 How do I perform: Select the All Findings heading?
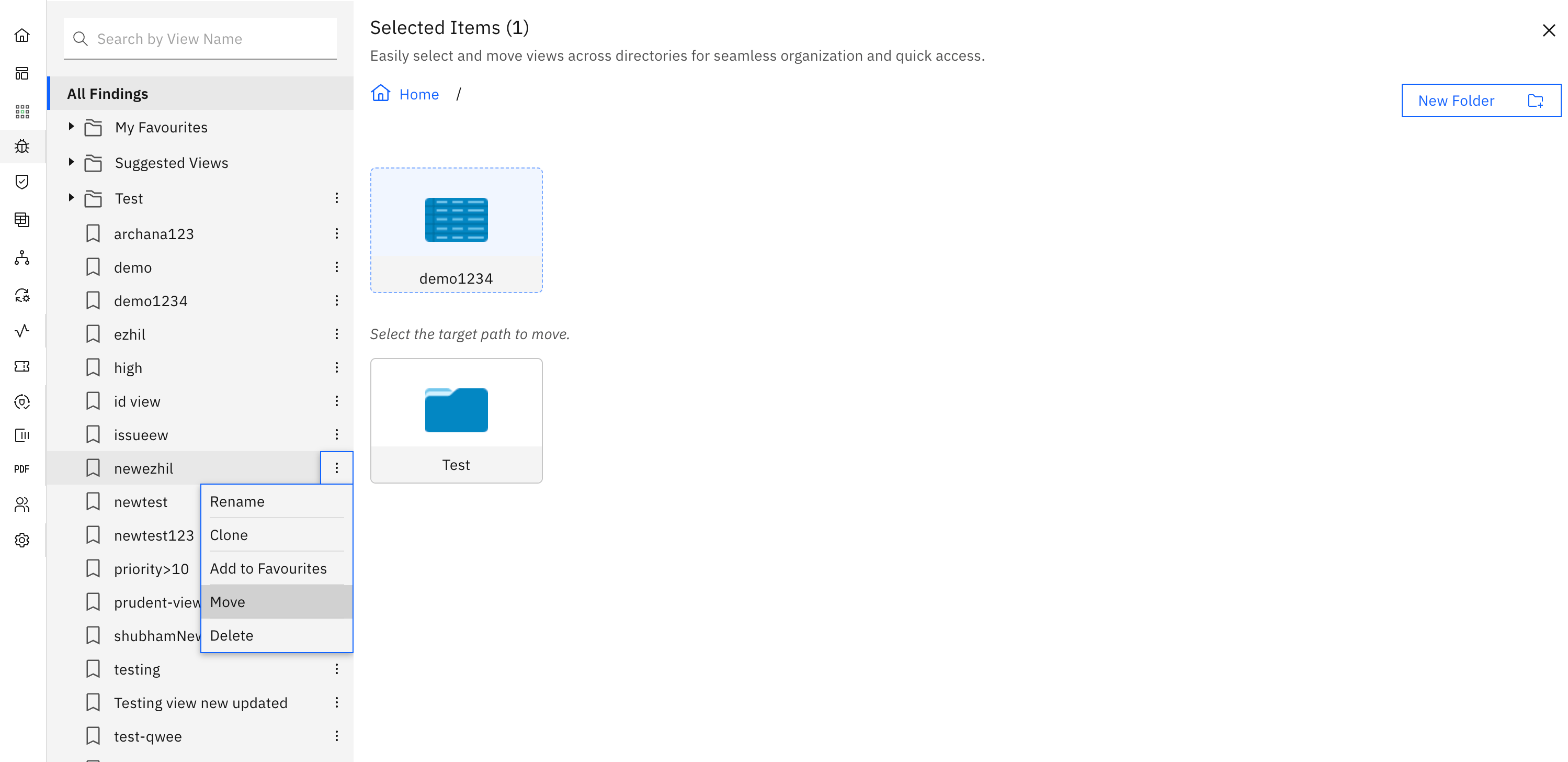click(x=108, y=94)
